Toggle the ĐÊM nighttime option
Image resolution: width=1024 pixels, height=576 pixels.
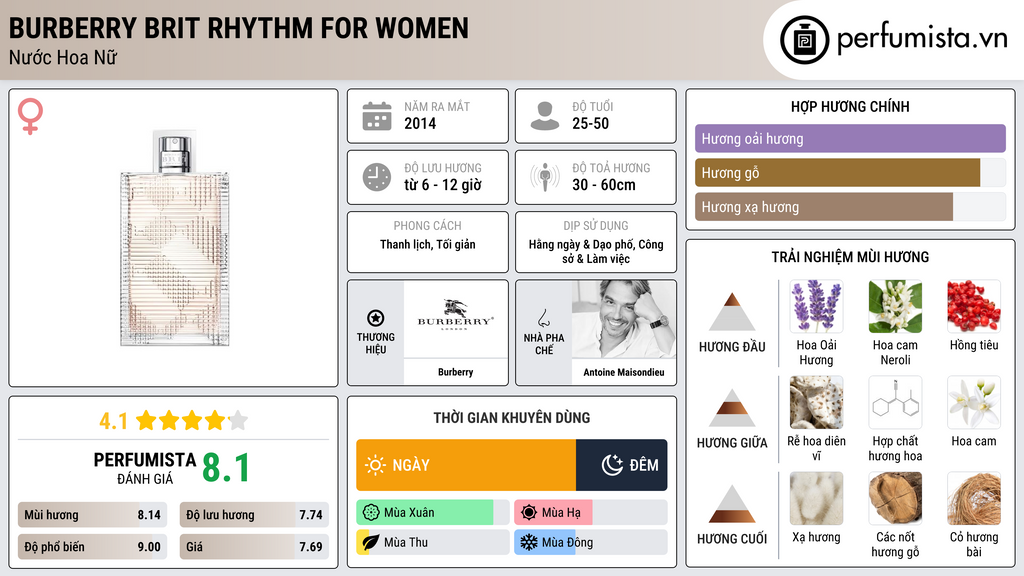click(x=621, y=466)
